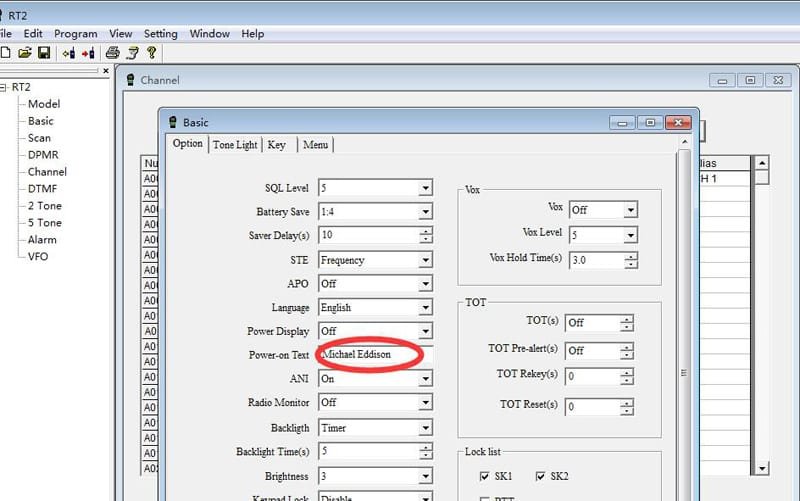
Task: Open the Program menu
Action: (76, 34)
